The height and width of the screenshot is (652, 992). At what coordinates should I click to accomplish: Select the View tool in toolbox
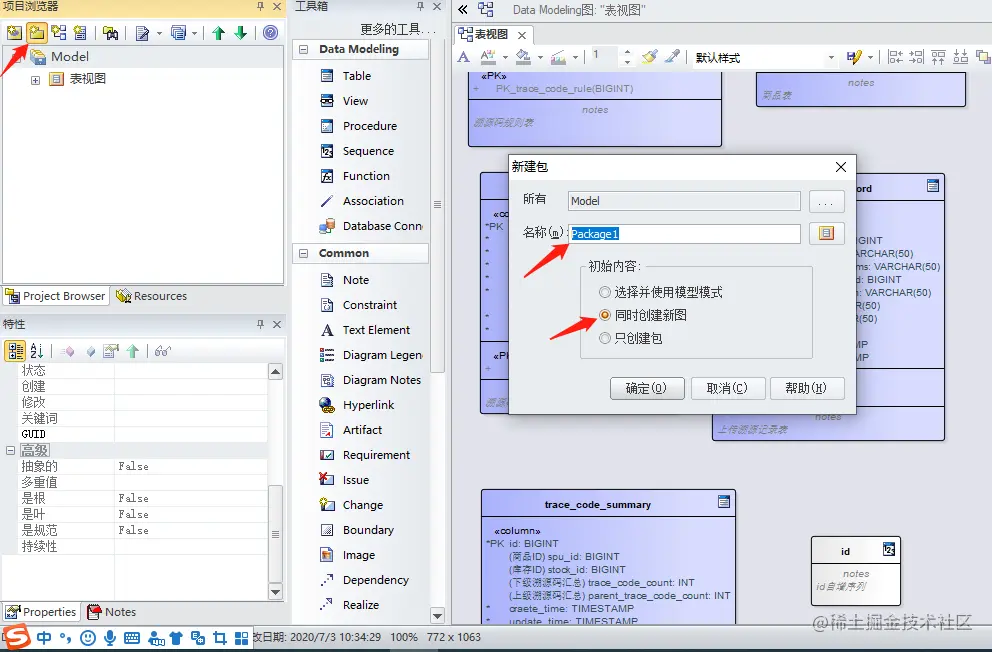point(355,101)
